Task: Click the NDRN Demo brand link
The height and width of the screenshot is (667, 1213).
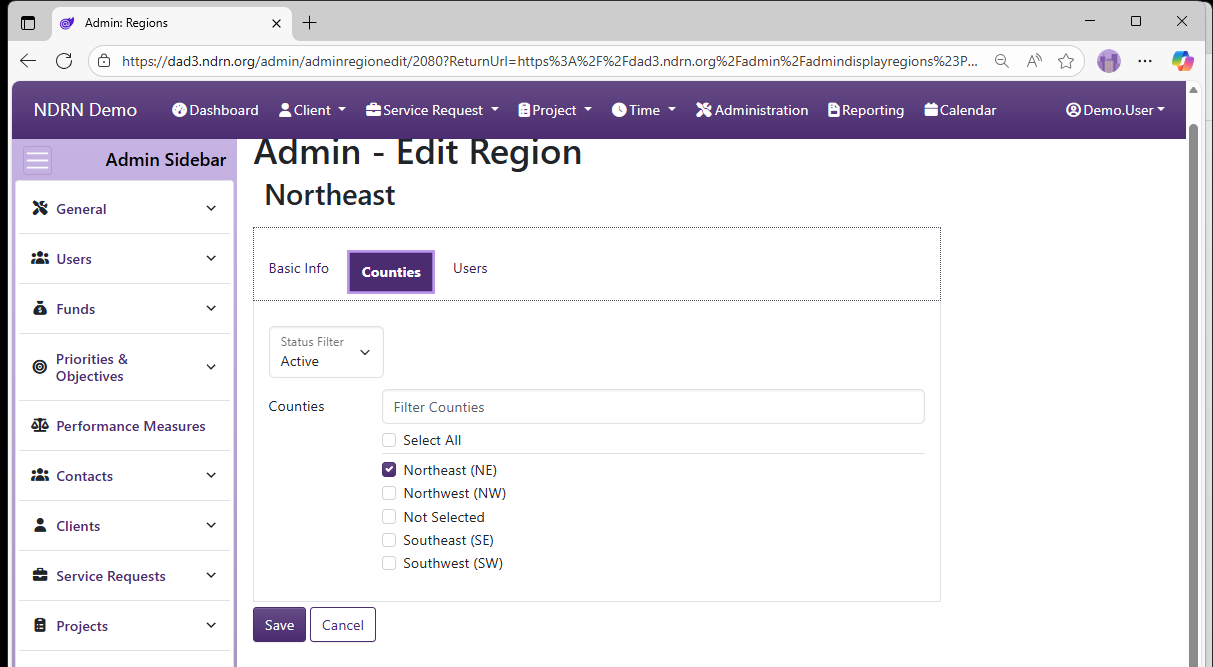Action: coord(85,110)
